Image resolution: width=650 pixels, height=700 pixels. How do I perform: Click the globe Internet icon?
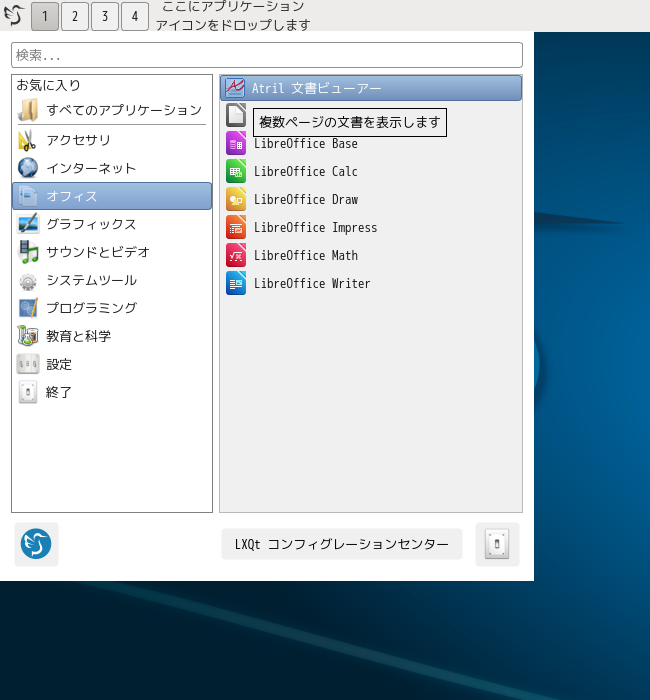(28, 168)
